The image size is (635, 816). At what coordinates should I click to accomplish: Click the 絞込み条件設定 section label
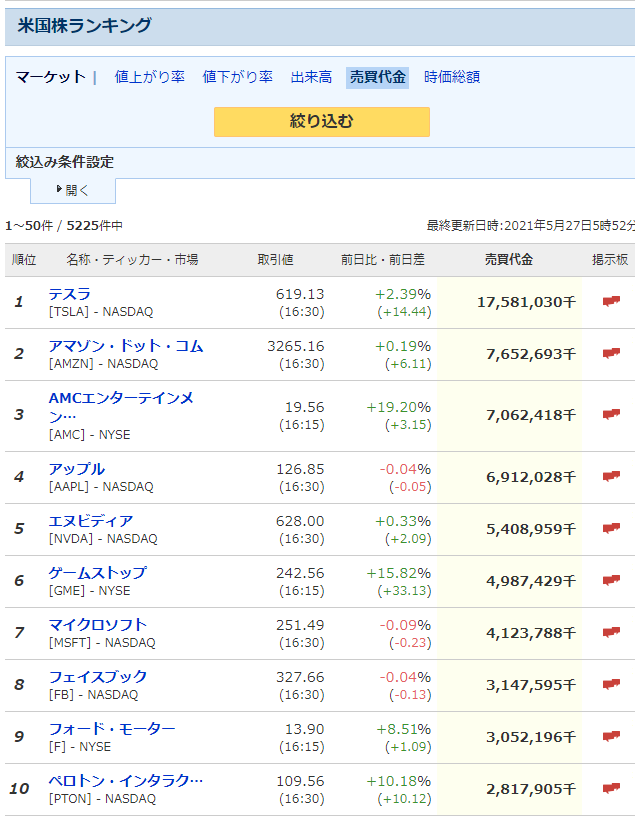coord(65,162)
